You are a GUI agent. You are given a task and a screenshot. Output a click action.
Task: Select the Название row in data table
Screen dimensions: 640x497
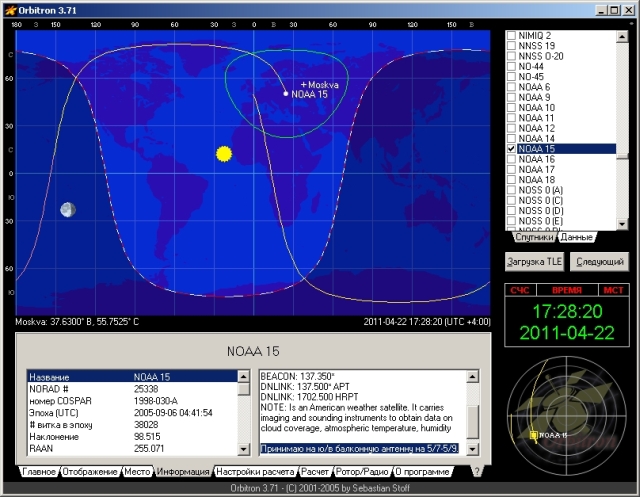pos(132,377)
